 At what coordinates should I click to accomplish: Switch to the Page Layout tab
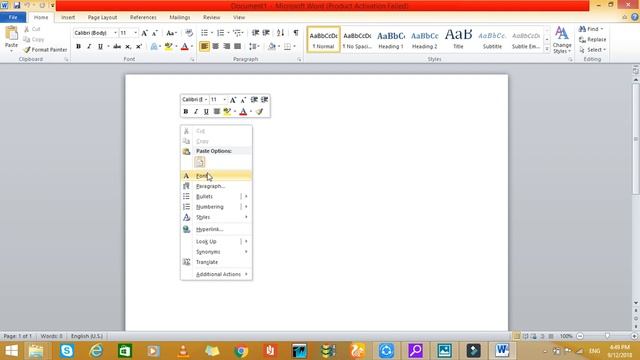(102, 18)
